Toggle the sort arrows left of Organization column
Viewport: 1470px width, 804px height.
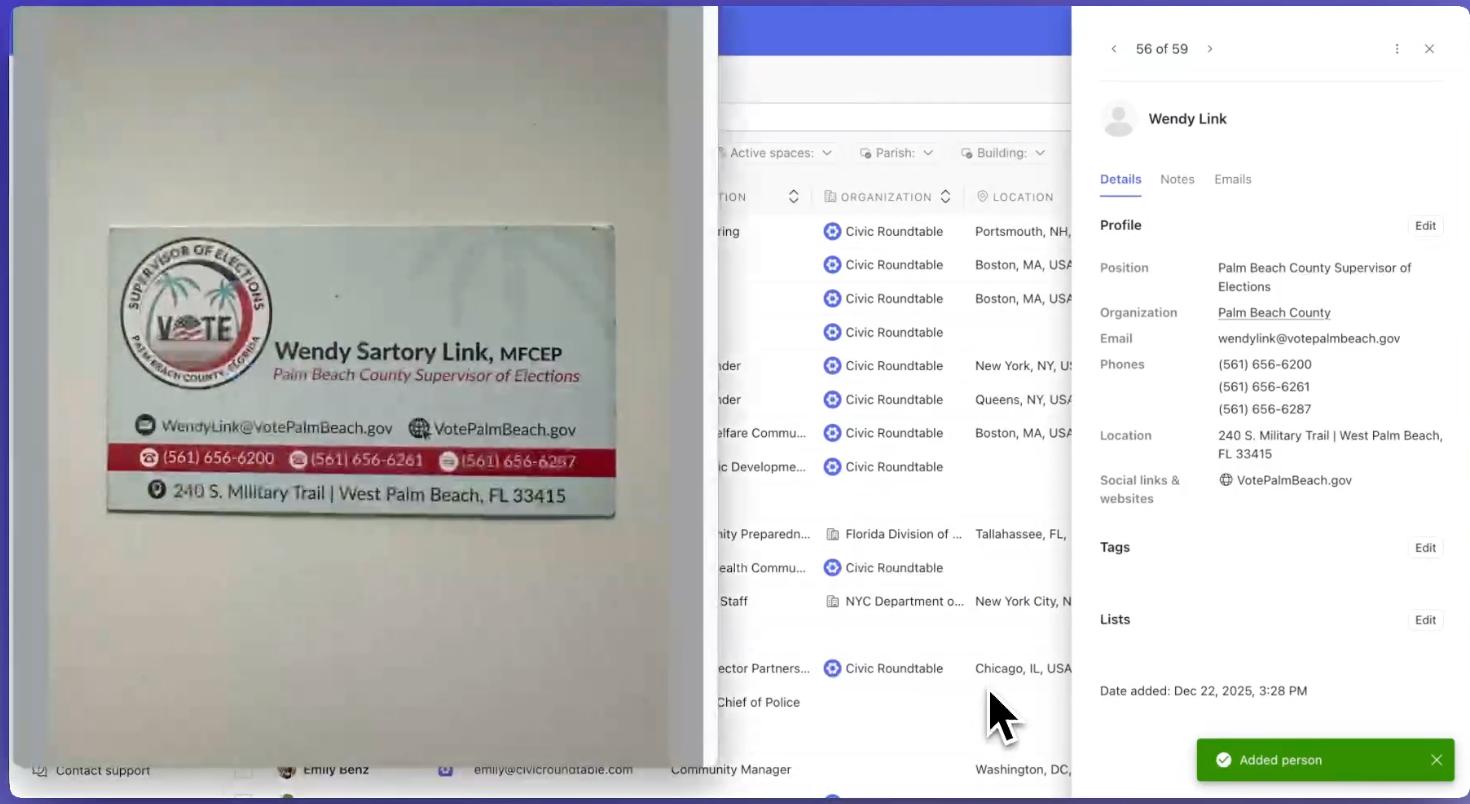tap(794, 197)
